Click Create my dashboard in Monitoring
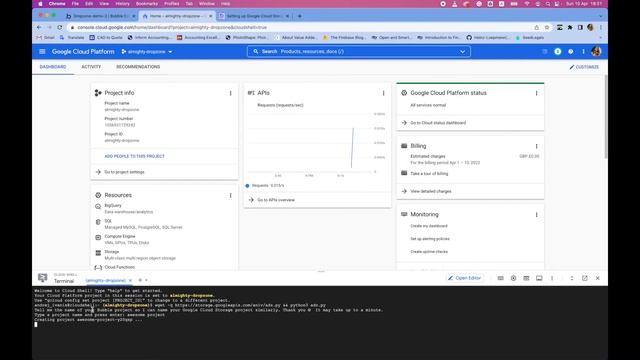 point(429,226)
